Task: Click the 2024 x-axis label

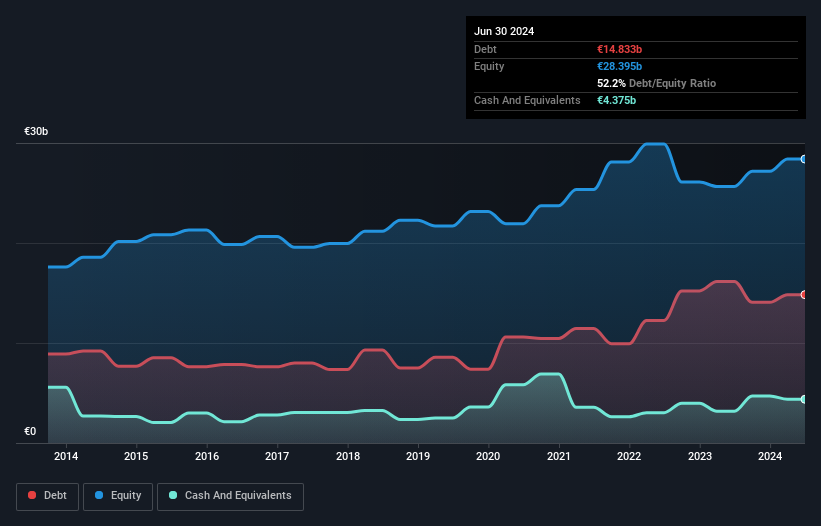Action: tap(770, 456)
